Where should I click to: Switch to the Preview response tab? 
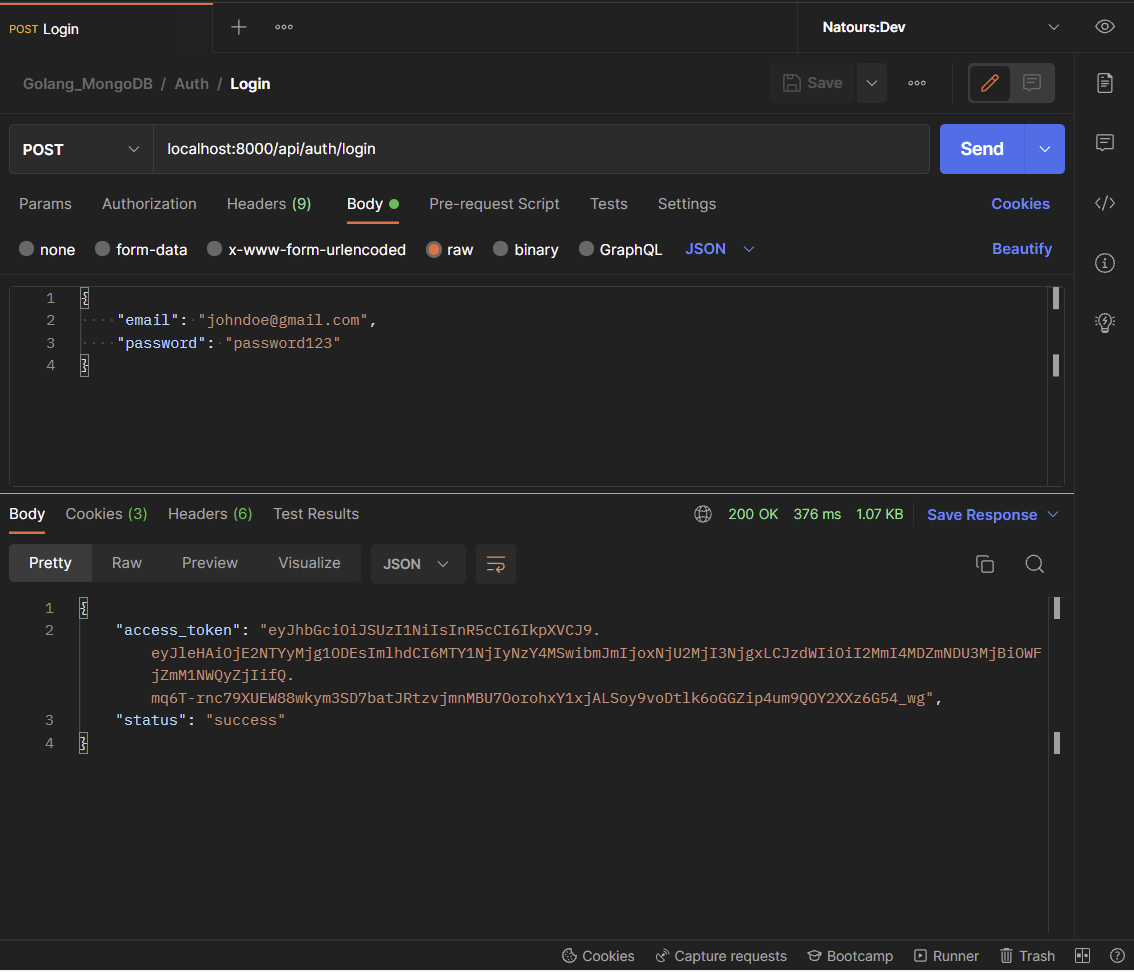click(209, 563)
